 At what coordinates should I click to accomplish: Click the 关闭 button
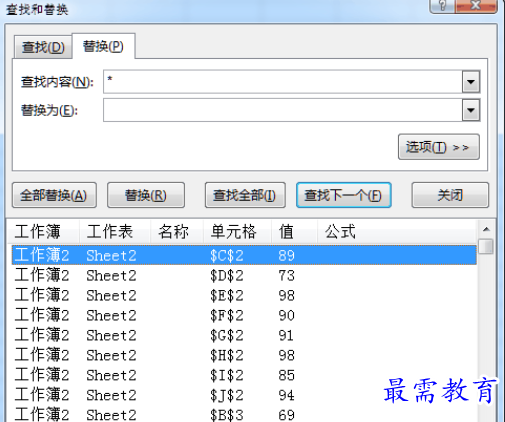tap(450, 195)
